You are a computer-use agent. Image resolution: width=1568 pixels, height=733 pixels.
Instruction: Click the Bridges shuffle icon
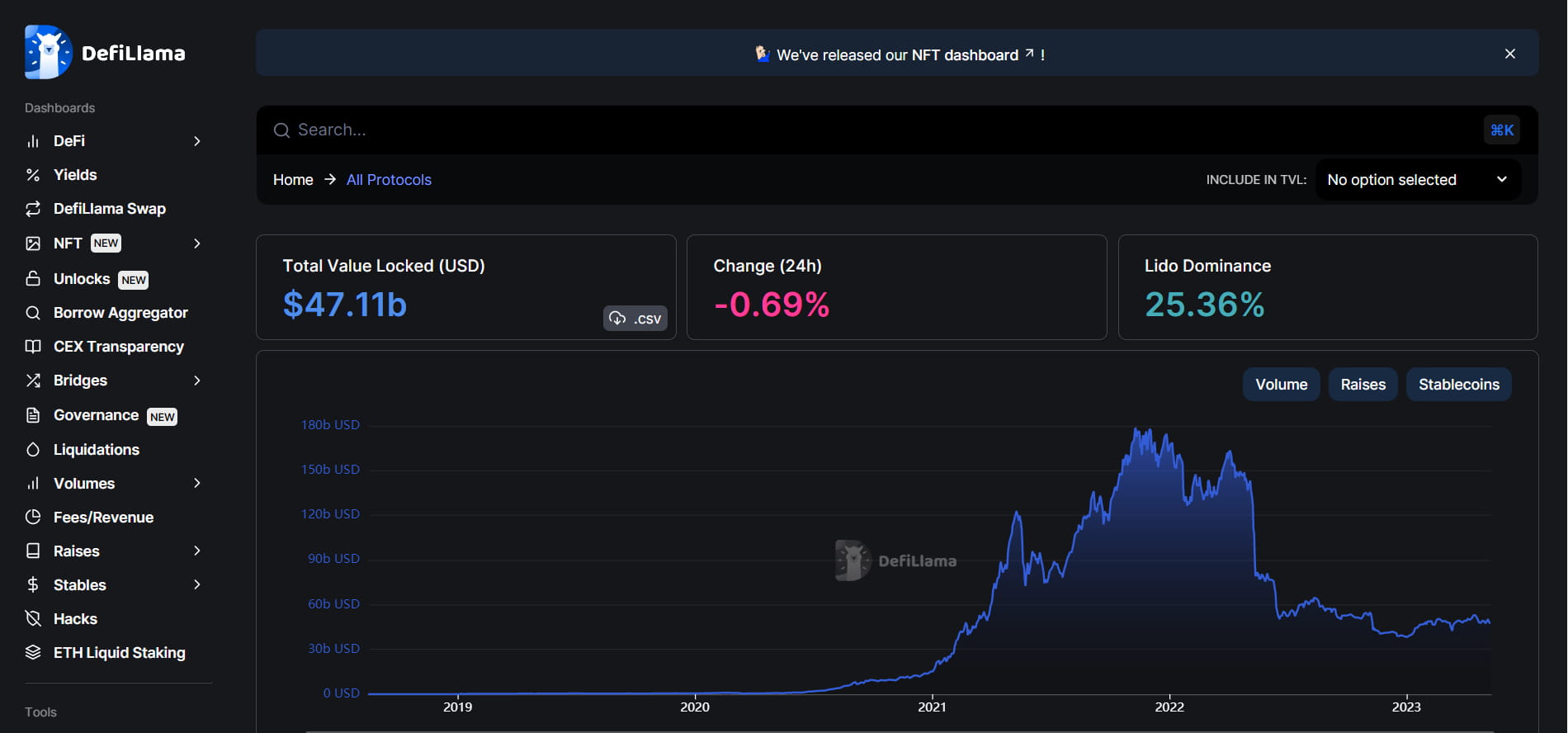pos(33,381)
